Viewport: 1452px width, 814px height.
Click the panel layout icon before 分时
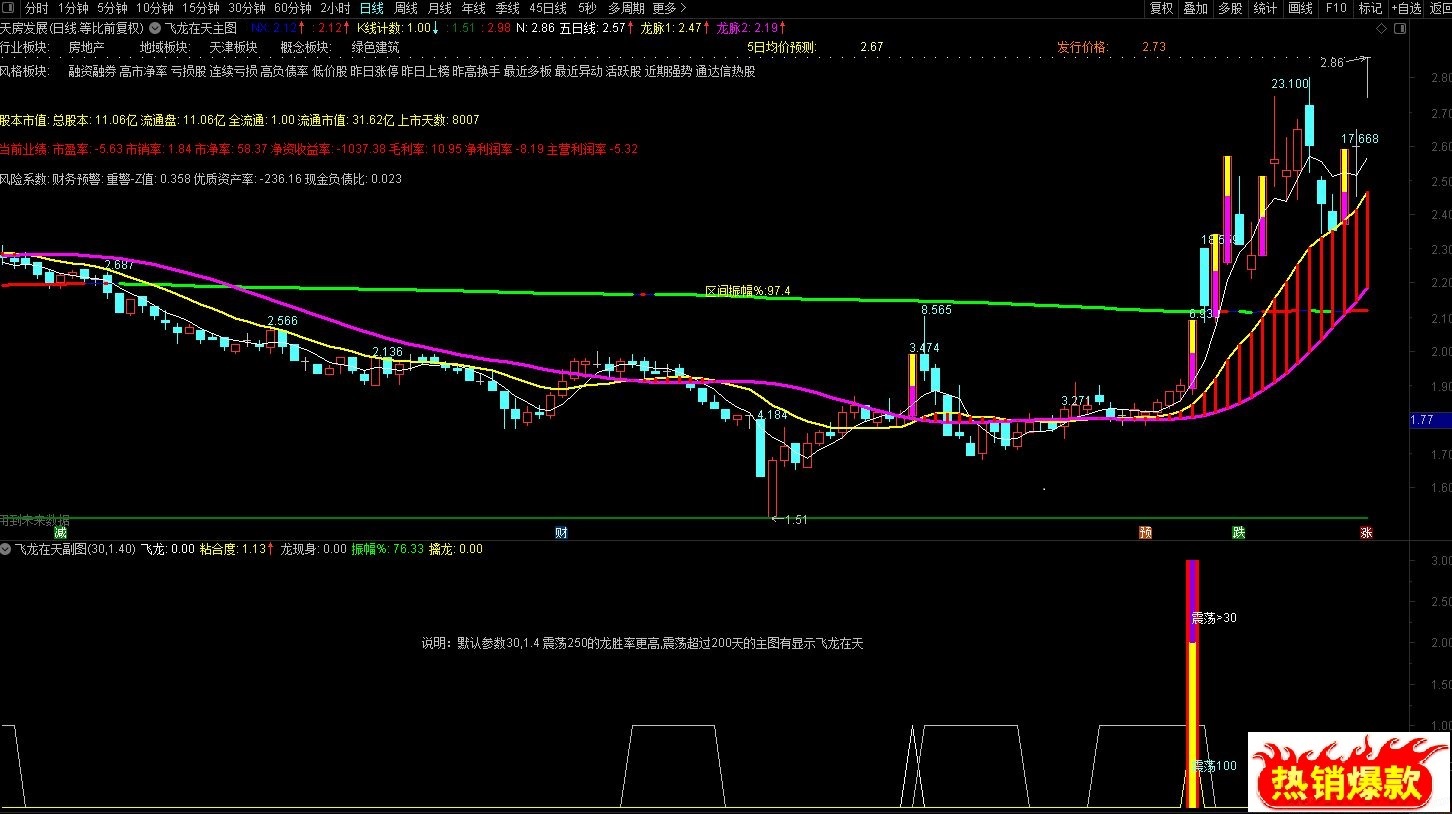9,8
